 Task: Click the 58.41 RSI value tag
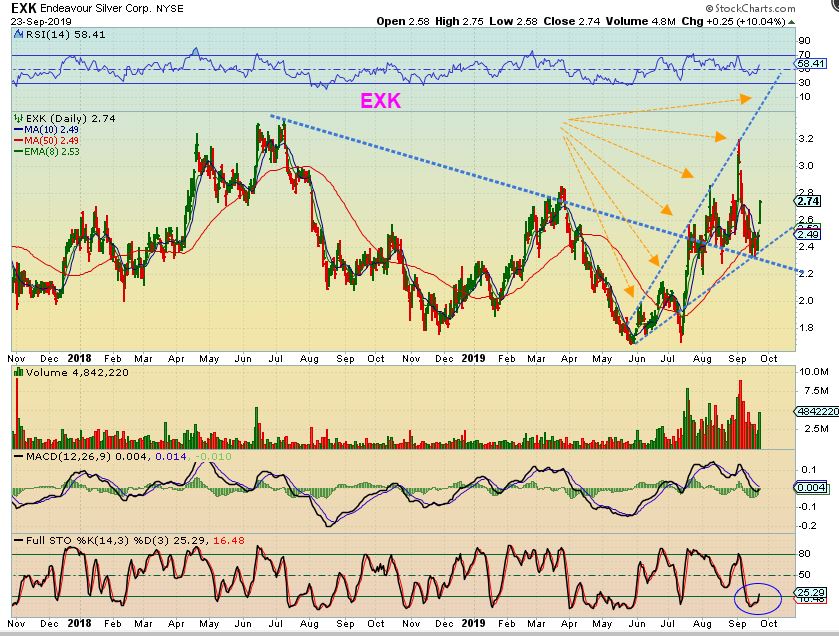point(811,64)
